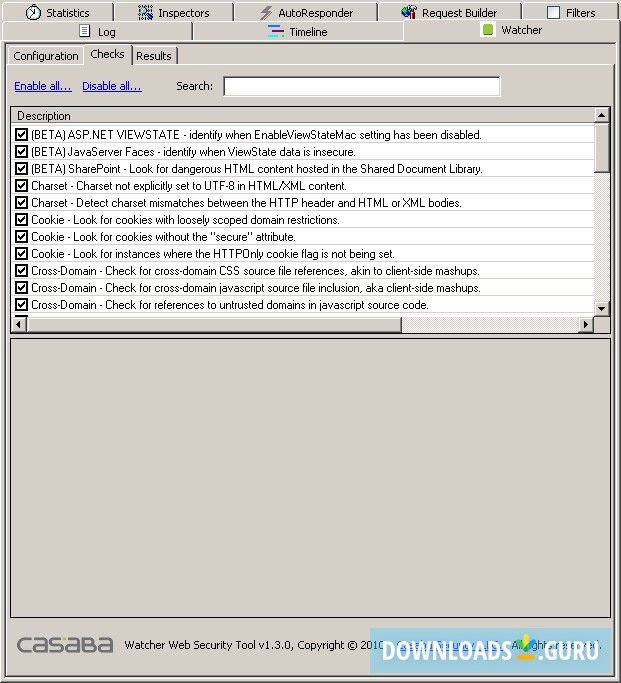Switch to the AutoResponder tab
The image size is (621, 683).
pyautogui.click(x=306, y=13)
